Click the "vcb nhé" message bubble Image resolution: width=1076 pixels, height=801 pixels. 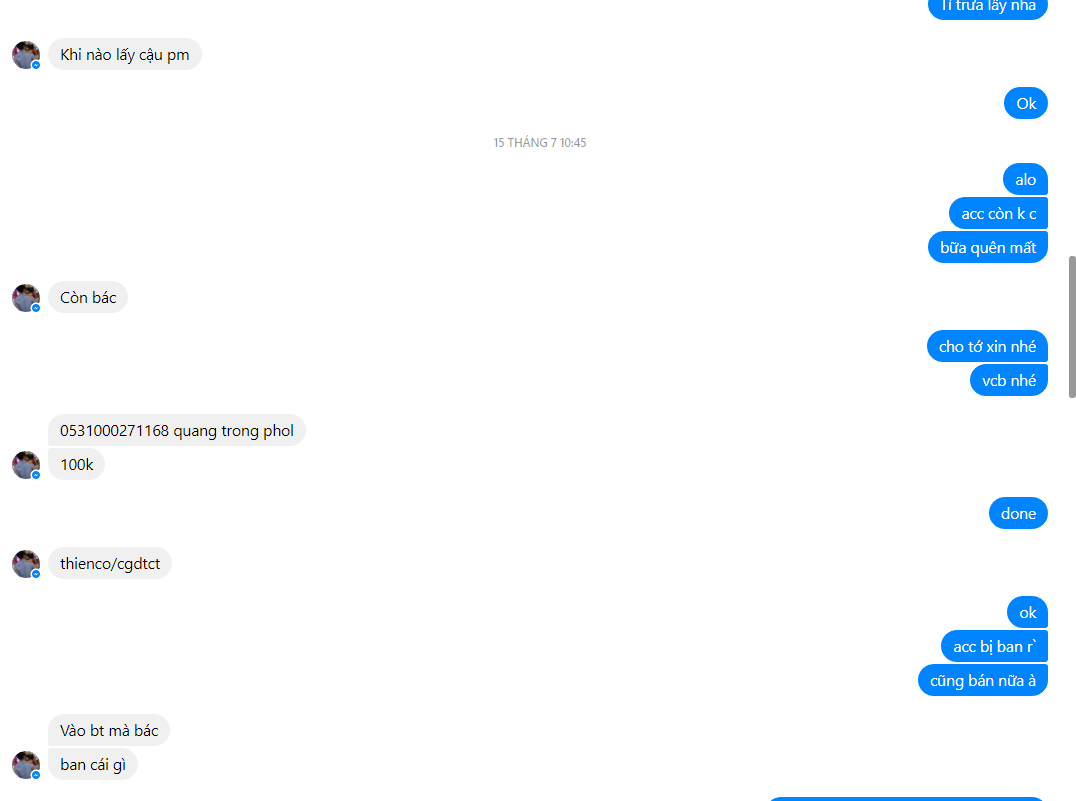[1009, 380]
